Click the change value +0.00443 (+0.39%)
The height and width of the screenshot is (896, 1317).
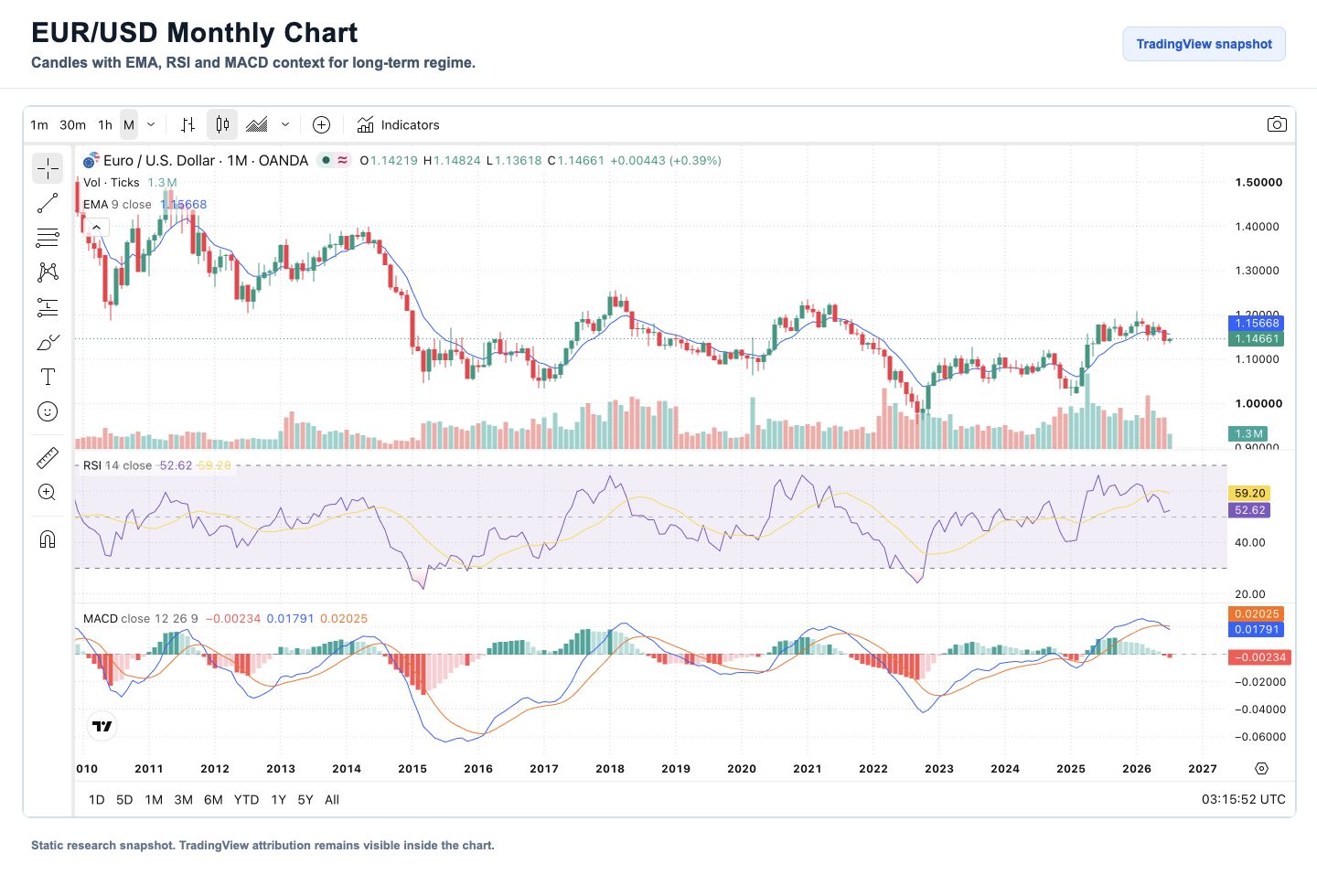tap(666, 160)
